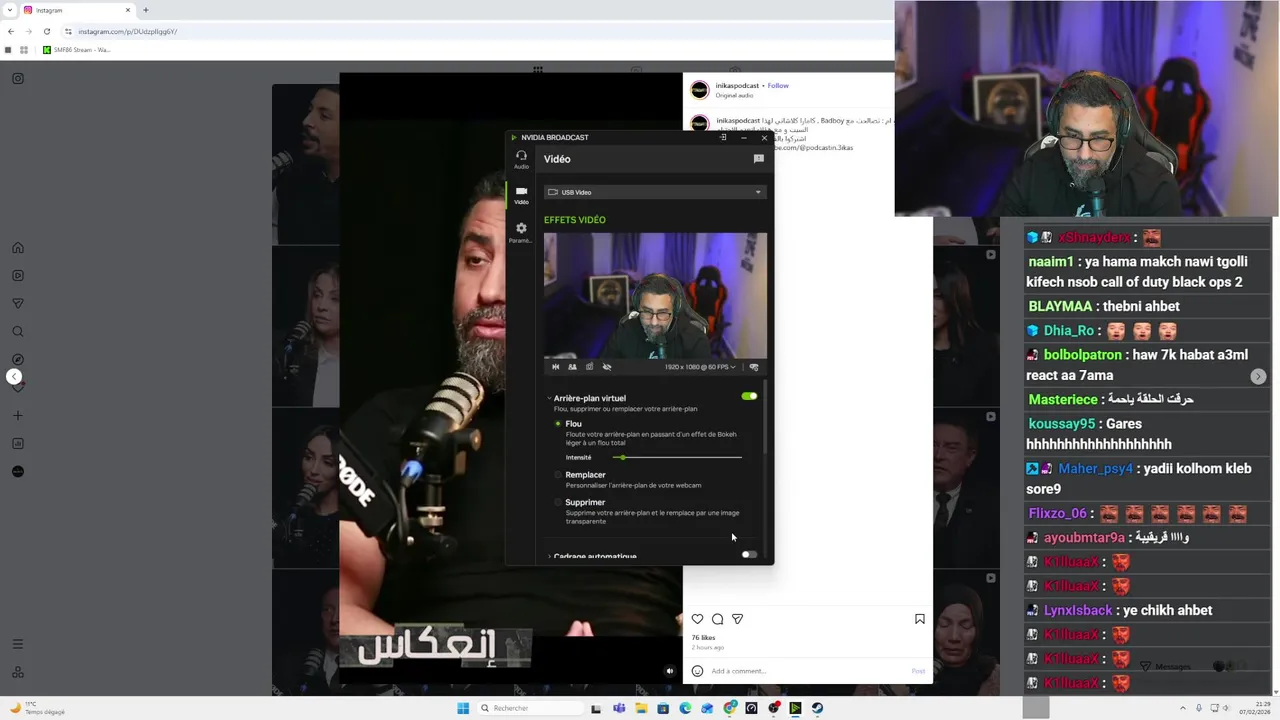This screenshot has width=1280, height=720.
Task: Open Paramètres gear in NVIDIA Broadcast sidebar
Action: [521, 232]
